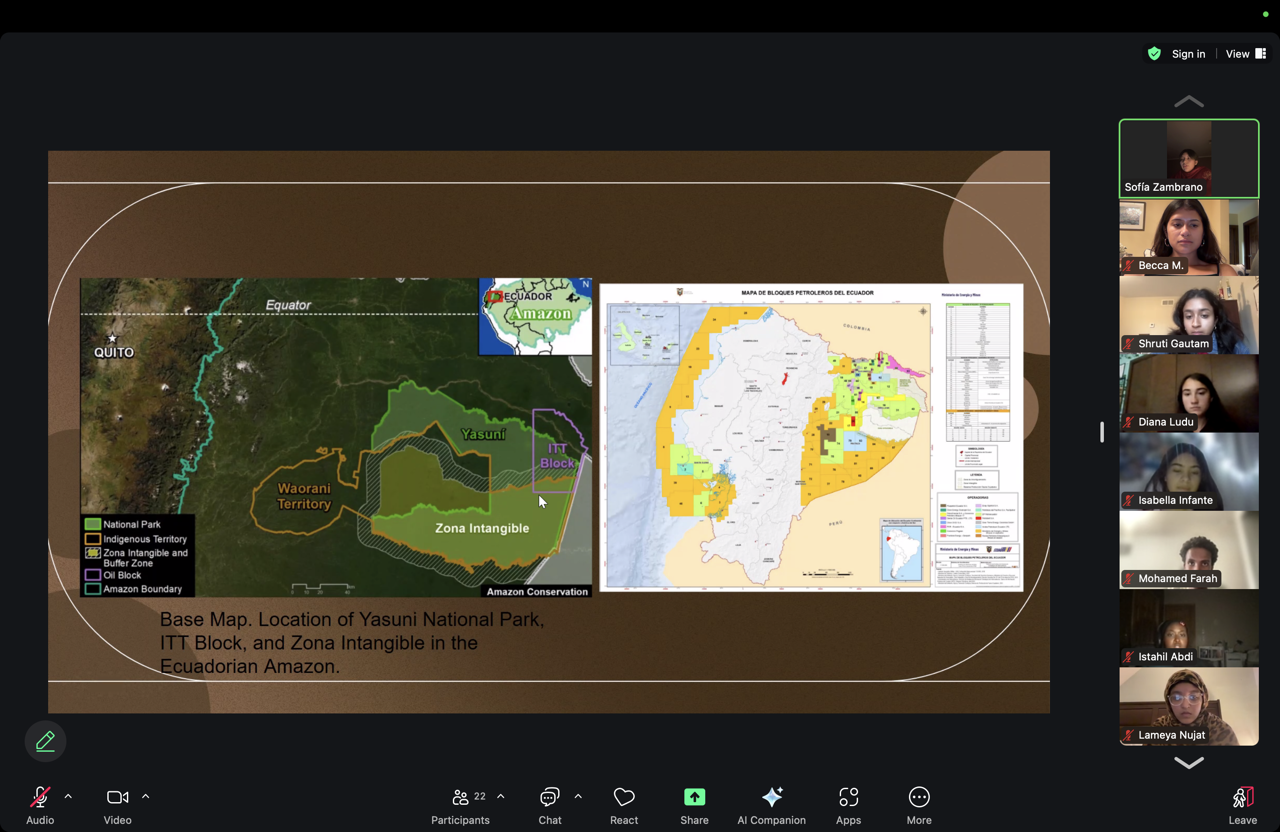Click the Sign in link
The width and height of the screenshot is (1280, 832).
pyautogui.click(x=1188, y=54)
